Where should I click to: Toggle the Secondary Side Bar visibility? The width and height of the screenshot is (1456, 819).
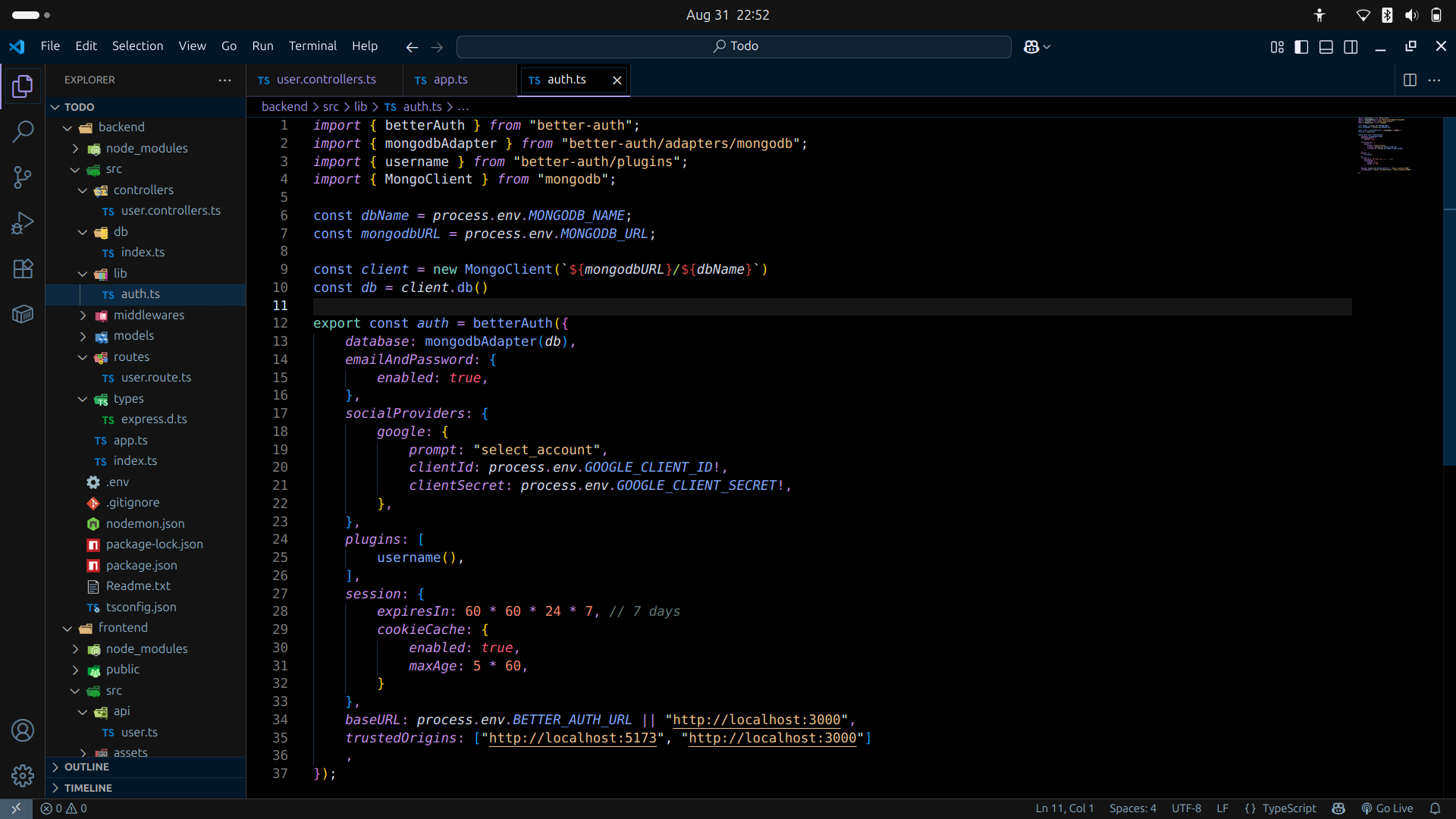pyautogui.click(x=1351, y=47)
